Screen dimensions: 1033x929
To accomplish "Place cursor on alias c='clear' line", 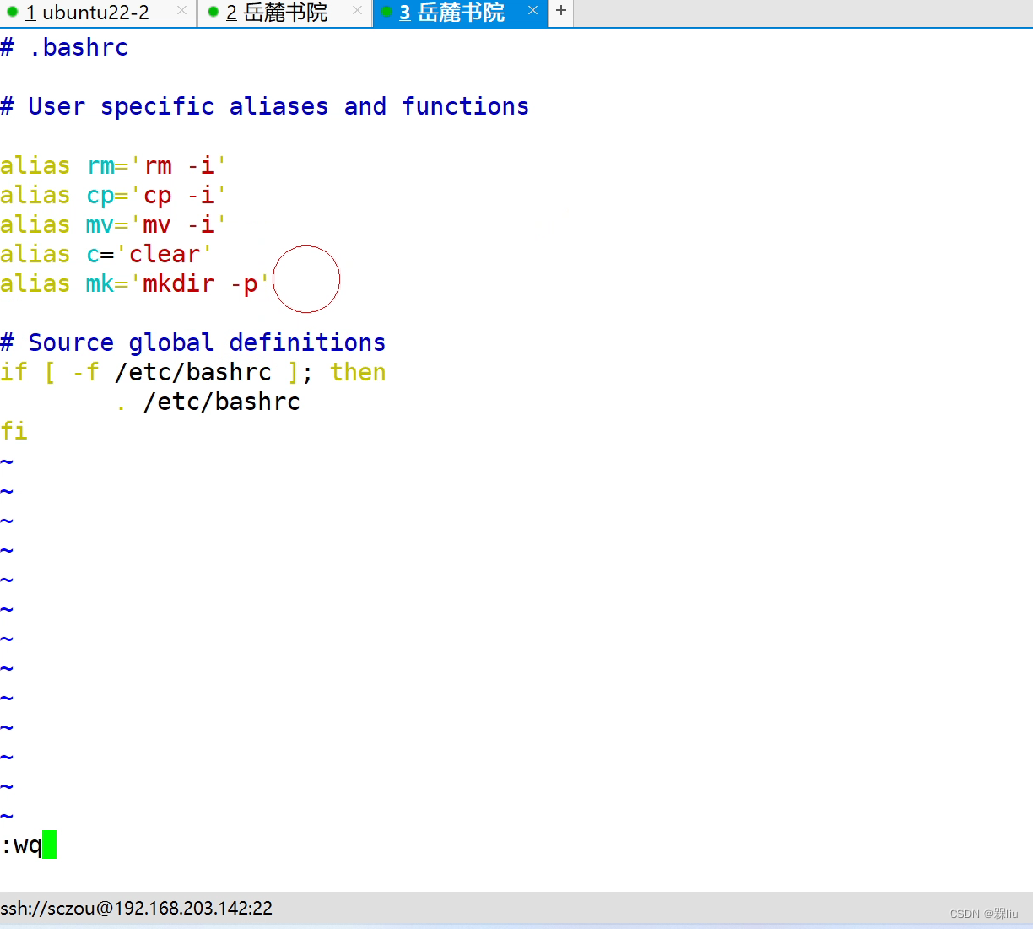I will tap(106, 254).
